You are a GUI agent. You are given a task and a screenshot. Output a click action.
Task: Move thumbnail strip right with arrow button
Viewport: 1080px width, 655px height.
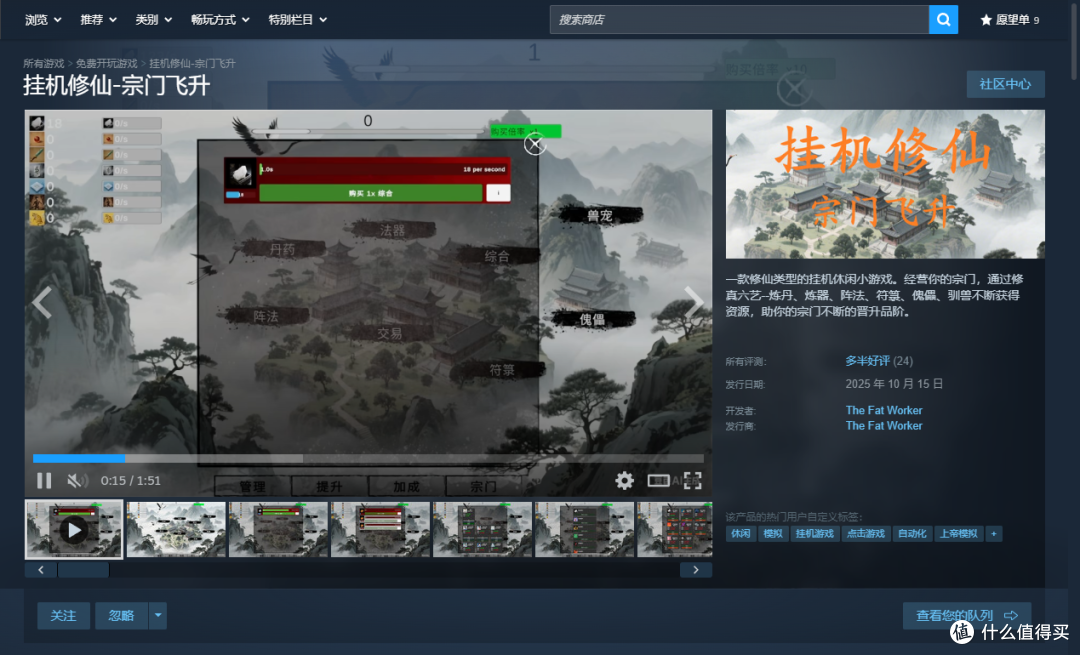(696, 570)
